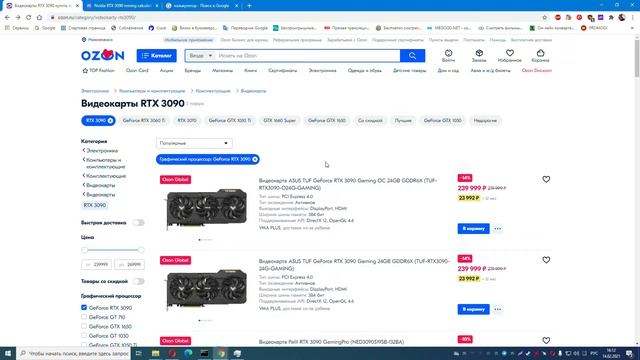Check GeForce GT 1030 checkbox
Screen dimensions: 640x360
84,336
